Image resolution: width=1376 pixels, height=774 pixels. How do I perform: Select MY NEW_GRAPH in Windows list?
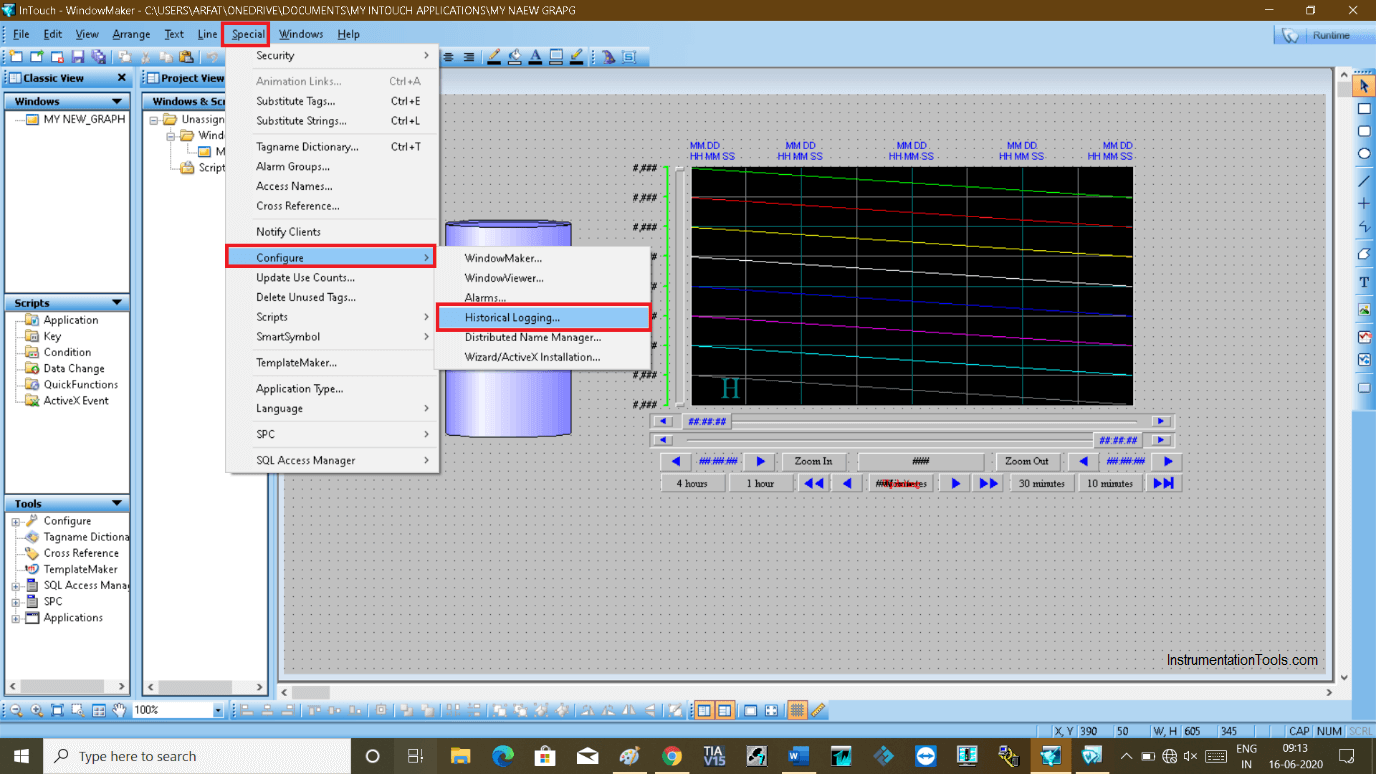point(84,119)
